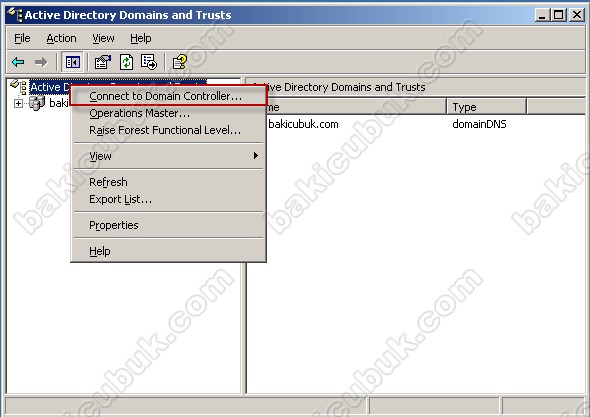Screen dimensions: 590x417
Task: Click the Active Directory root node icon
Action: coord(18,87)
